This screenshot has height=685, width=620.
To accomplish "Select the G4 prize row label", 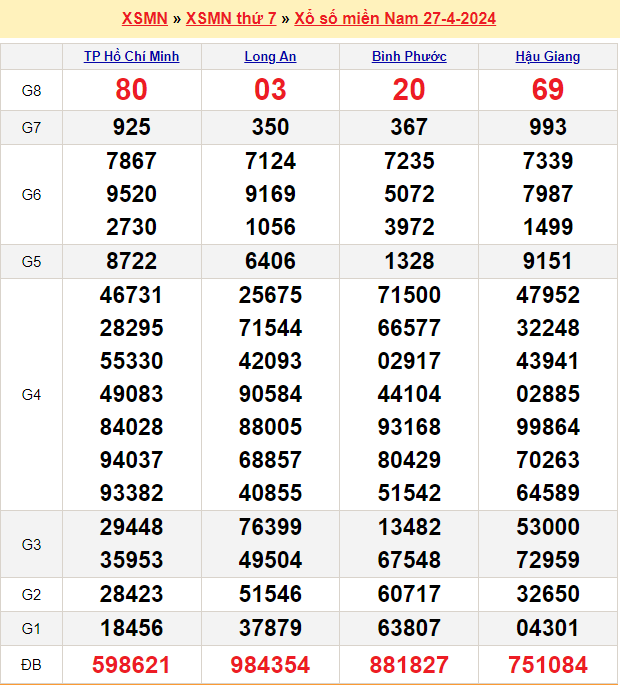I will (31, 395).
